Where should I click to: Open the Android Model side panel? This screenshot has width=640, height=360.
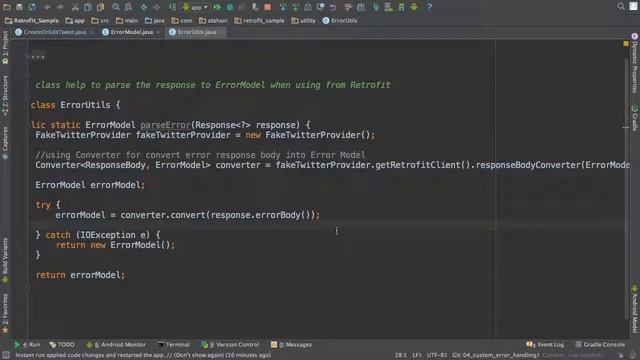coord(635,309)
